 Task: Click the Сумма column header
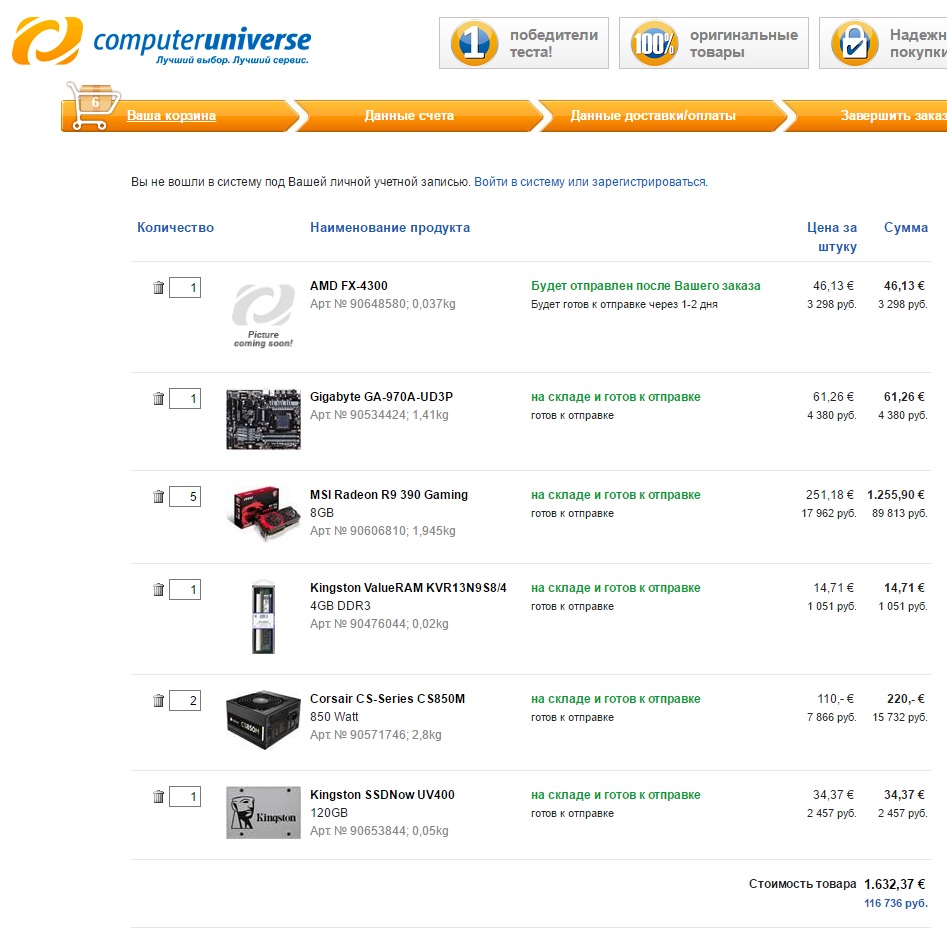(x=906, y=228)
